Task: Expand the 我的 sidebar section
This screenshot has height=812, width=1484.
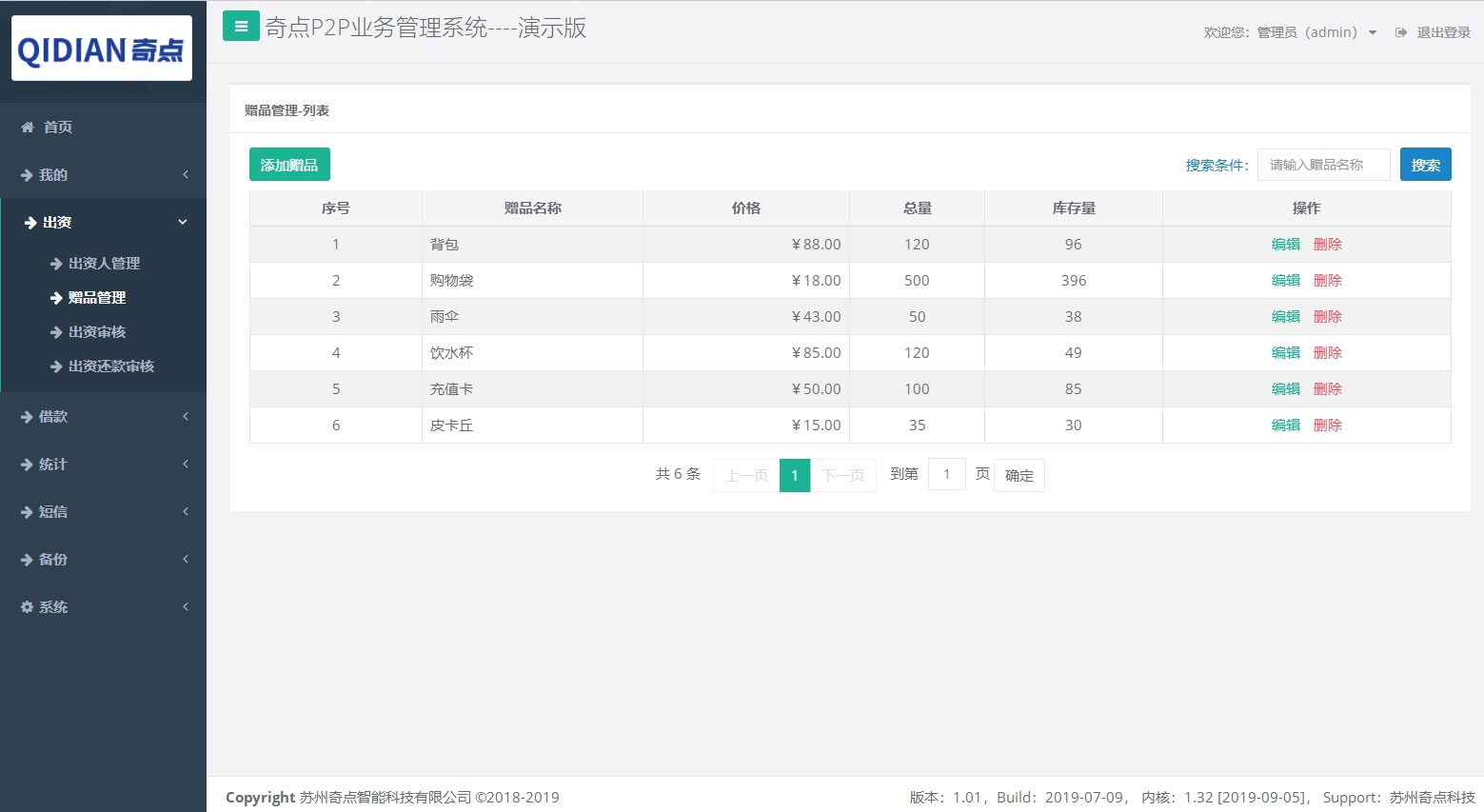Action: 52,174
